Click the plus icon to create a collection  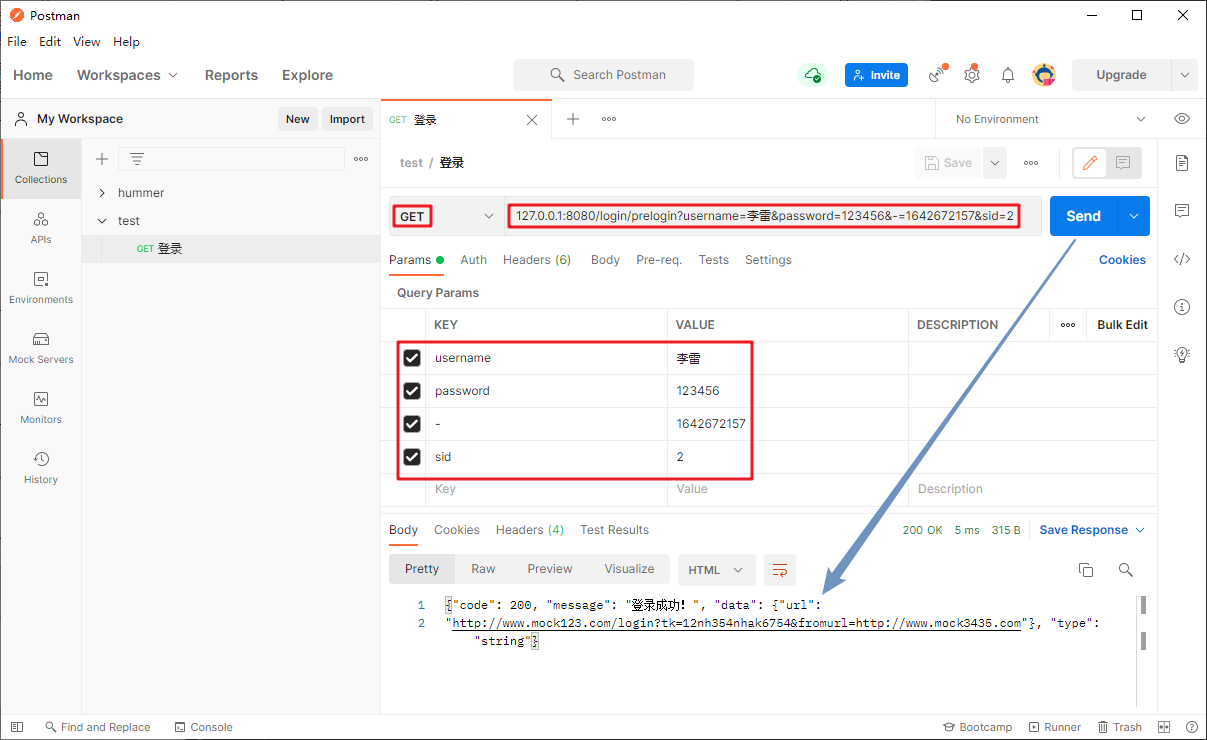(x=101, y=159)
